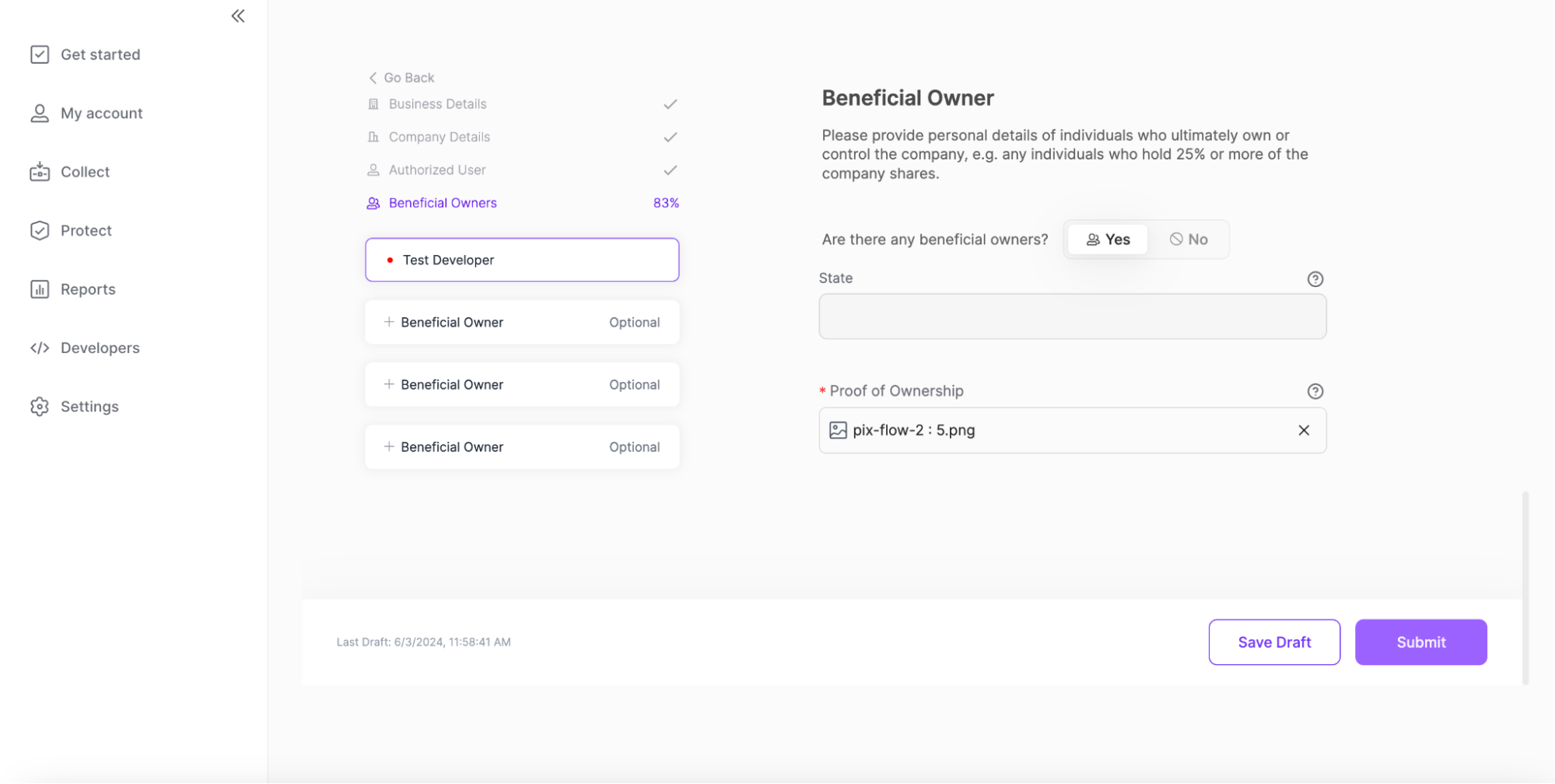This screenshot has width=1555, height=784.
Task: Click the Reports chart icon
Action: coord(40,289)
